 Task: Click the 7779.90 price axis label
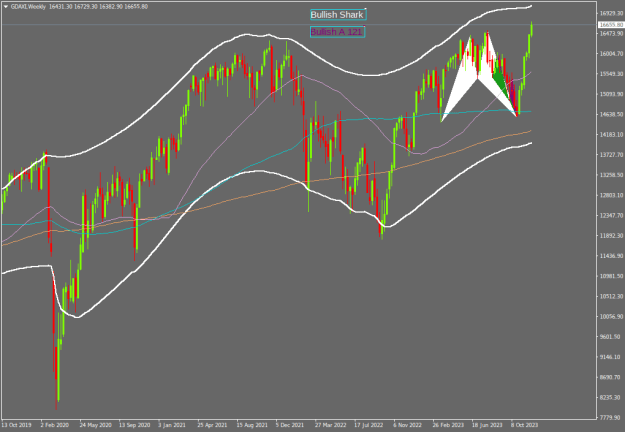610,418
